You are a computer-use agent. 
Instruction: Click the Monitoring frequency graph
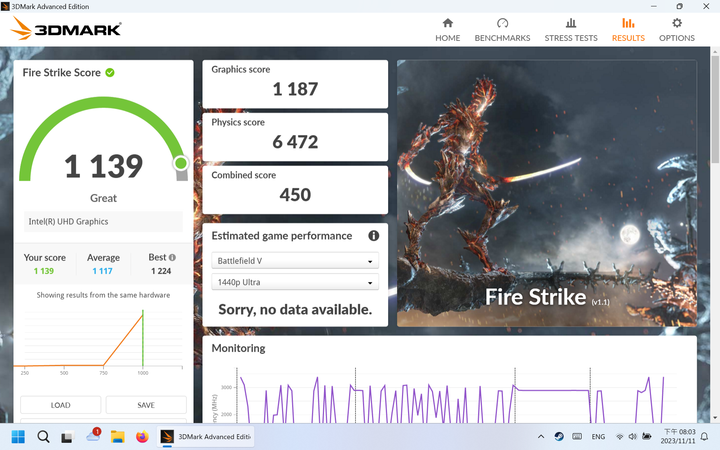(x=449, y=395)
